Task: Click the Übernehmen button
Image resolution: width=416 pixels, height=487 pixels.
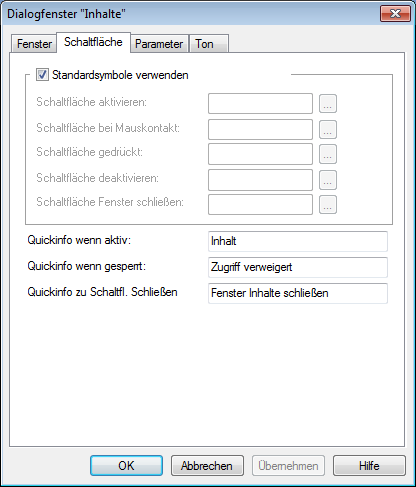Action: 288,465
